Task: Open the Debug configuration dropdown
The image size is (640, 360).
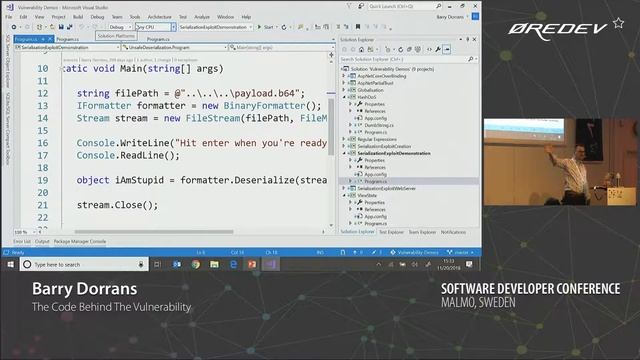Action: tap(120, 27)
